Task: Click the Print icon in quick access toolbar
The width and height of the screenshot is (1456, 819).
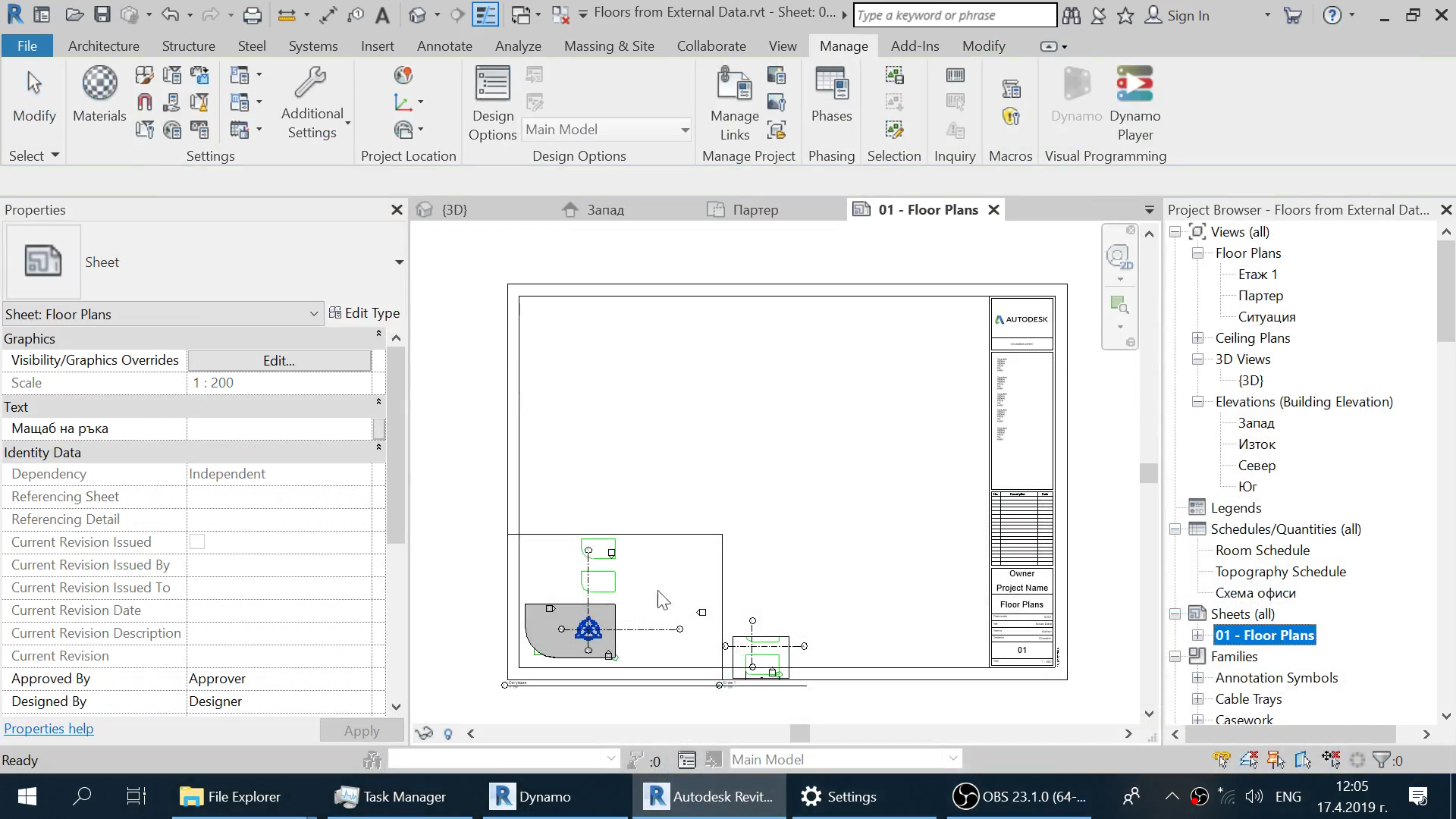Action: 252,15
